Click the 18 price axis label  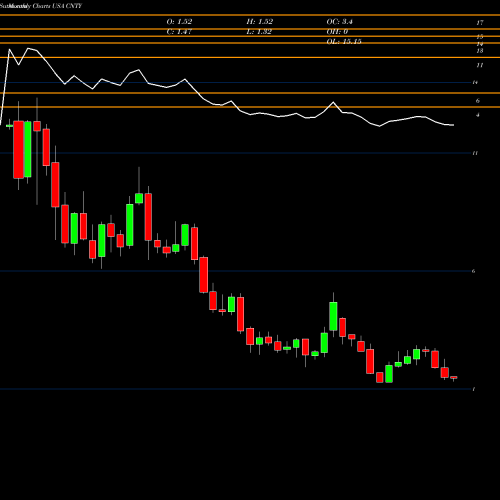480,51
